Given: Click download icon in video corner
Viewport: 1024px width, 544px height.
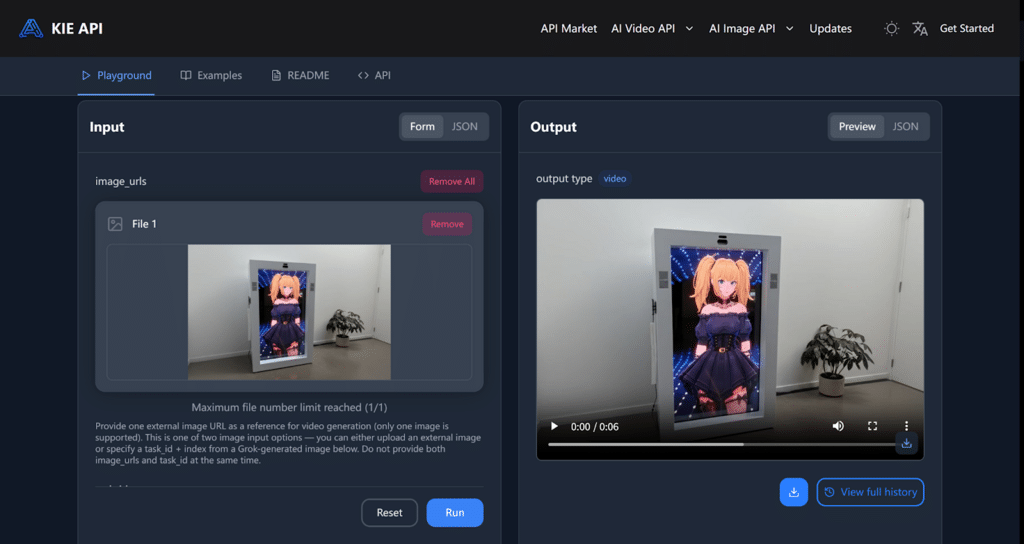Looking at the screenshot, I should [x=906, y=443].
